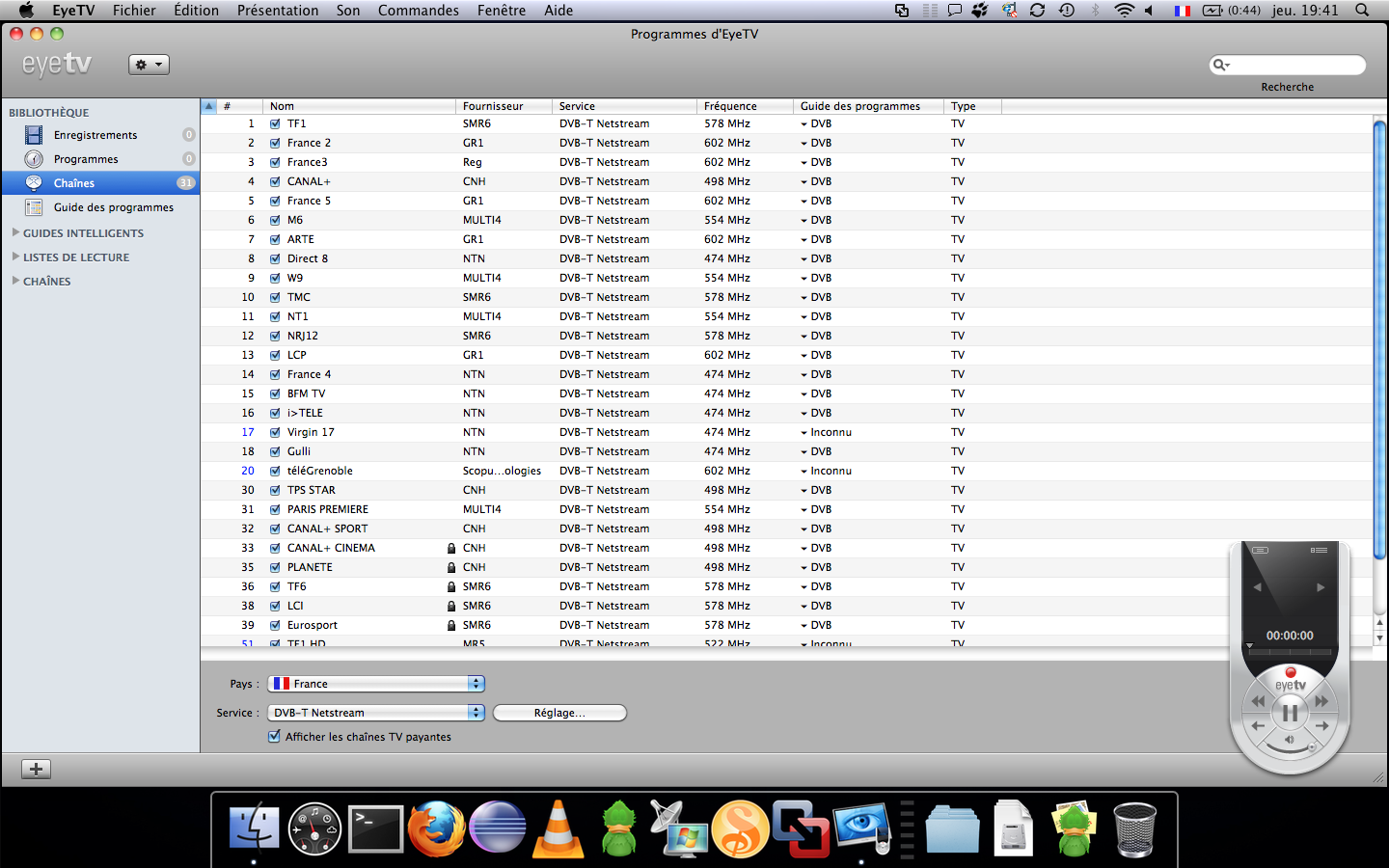This screenshot has width=1389, height=868.
Task: Open Firefox from the Dock
Action: tap(436, 828)
